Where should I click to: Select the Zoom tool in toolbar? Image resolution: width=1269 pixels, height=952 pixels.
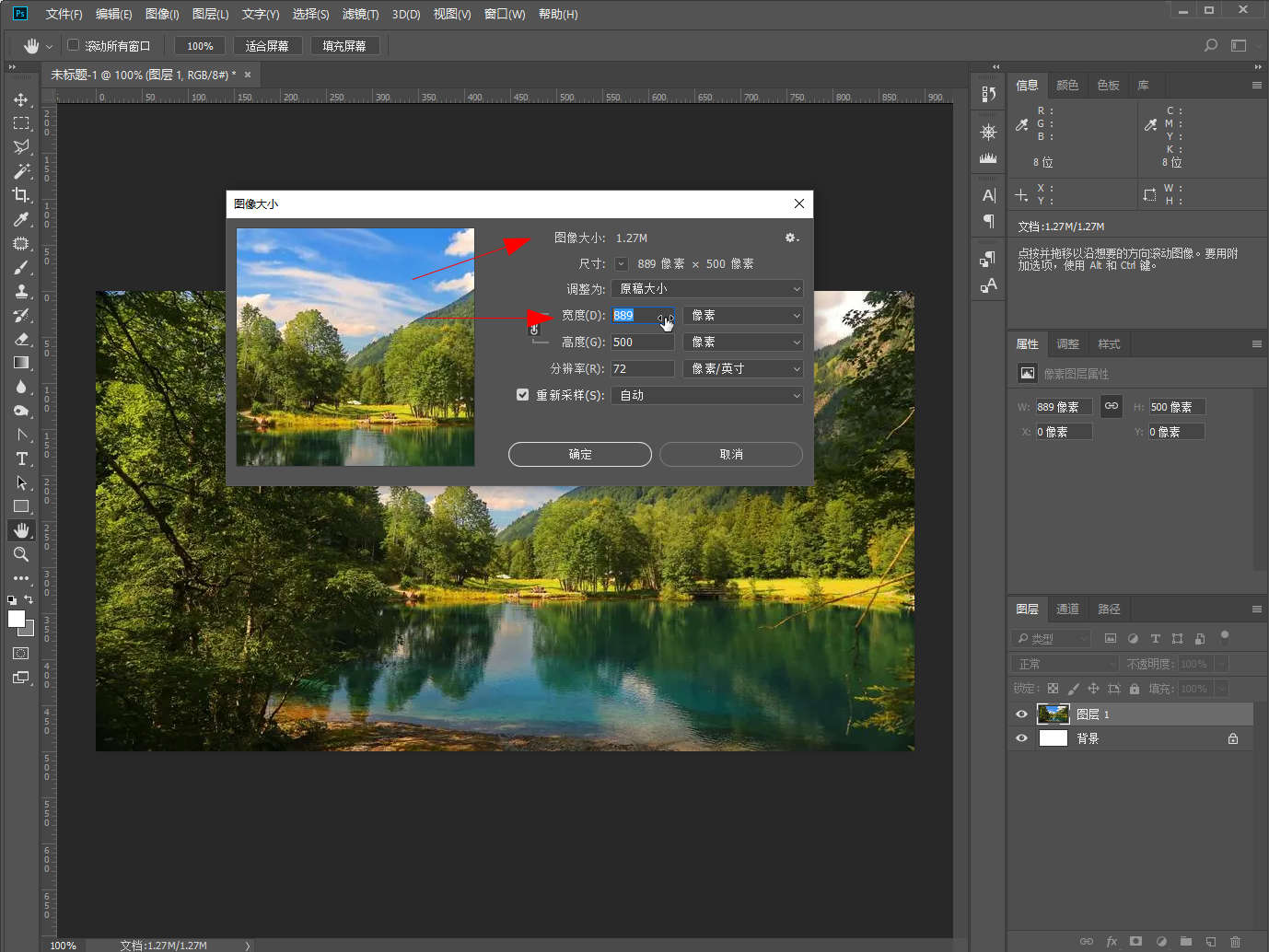(x=21, y=554)
